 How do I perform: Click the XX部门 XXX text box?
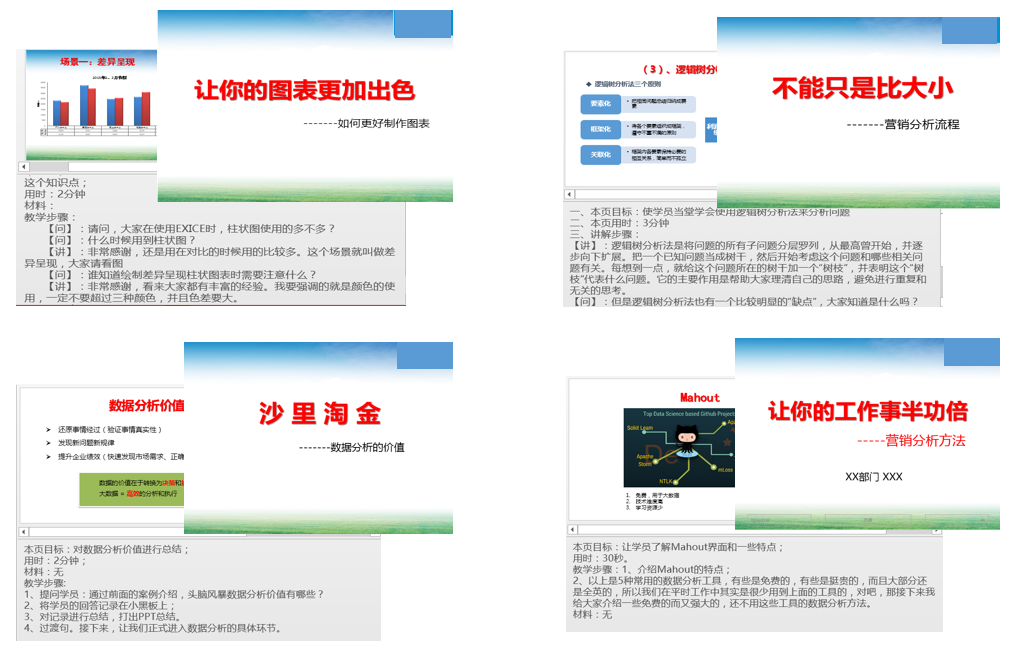coord(873,477)
